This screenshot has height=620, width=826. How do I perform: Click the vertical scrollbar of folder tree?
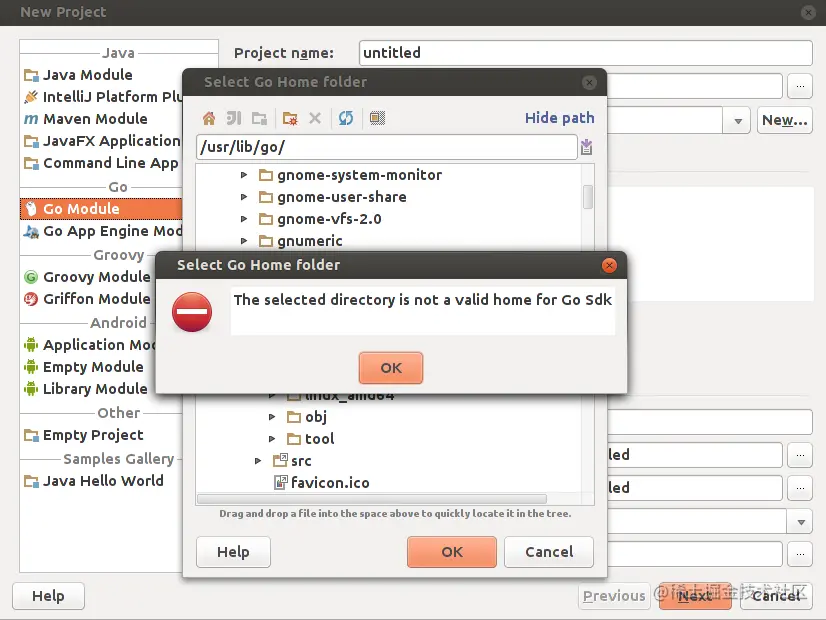click(x=588, y=196)
